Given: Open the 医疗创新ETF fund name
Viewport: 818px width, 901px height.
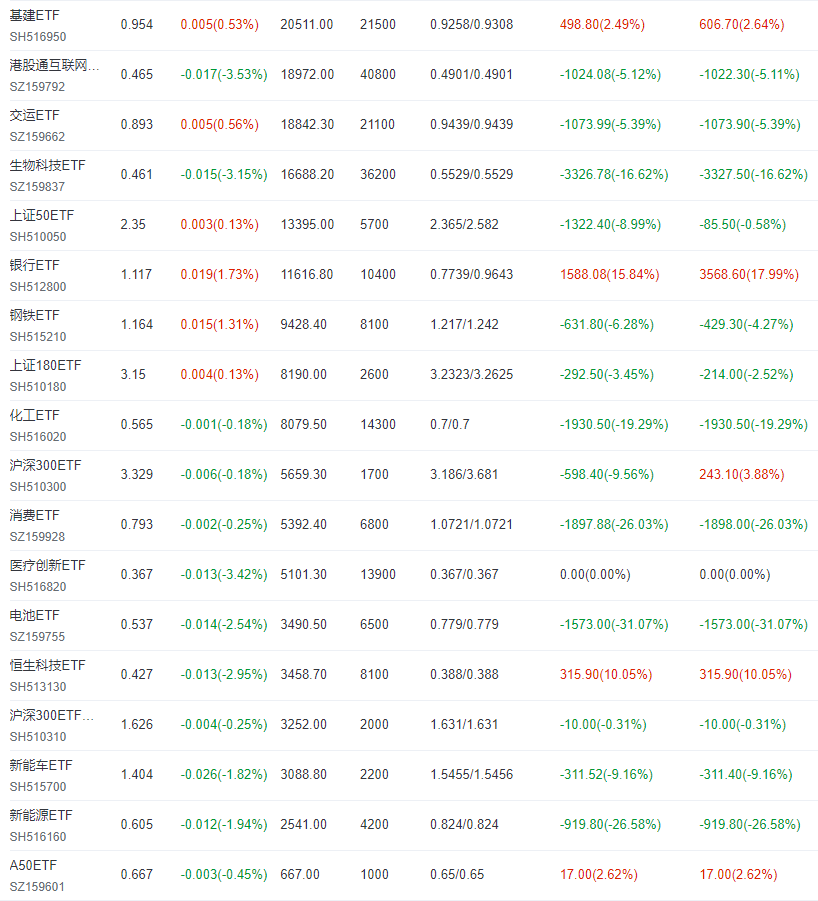Looking at the screenshot, I should [48, 565].
